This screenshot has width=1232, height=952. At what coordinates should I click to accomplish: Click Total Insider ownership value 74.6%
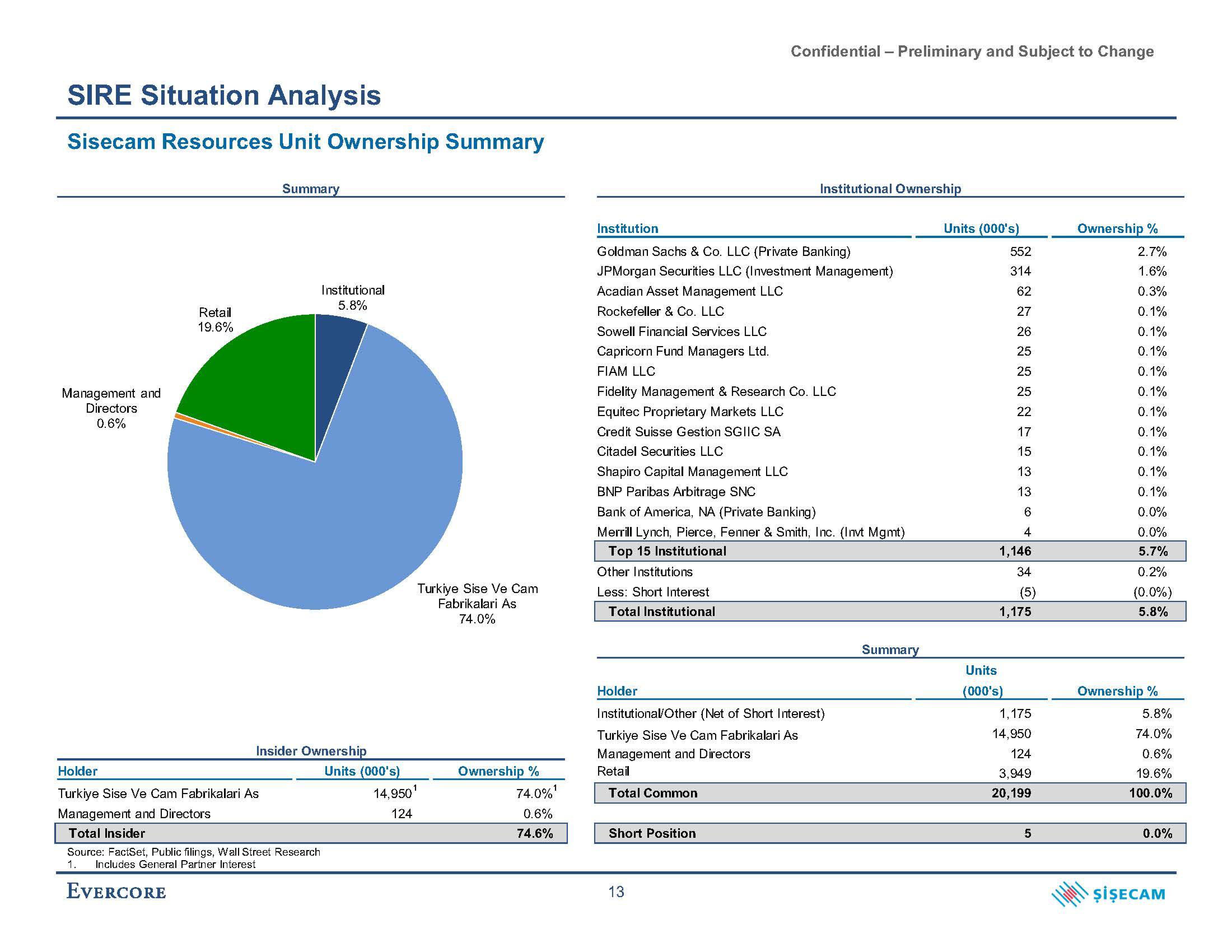[x=535, y=834]
